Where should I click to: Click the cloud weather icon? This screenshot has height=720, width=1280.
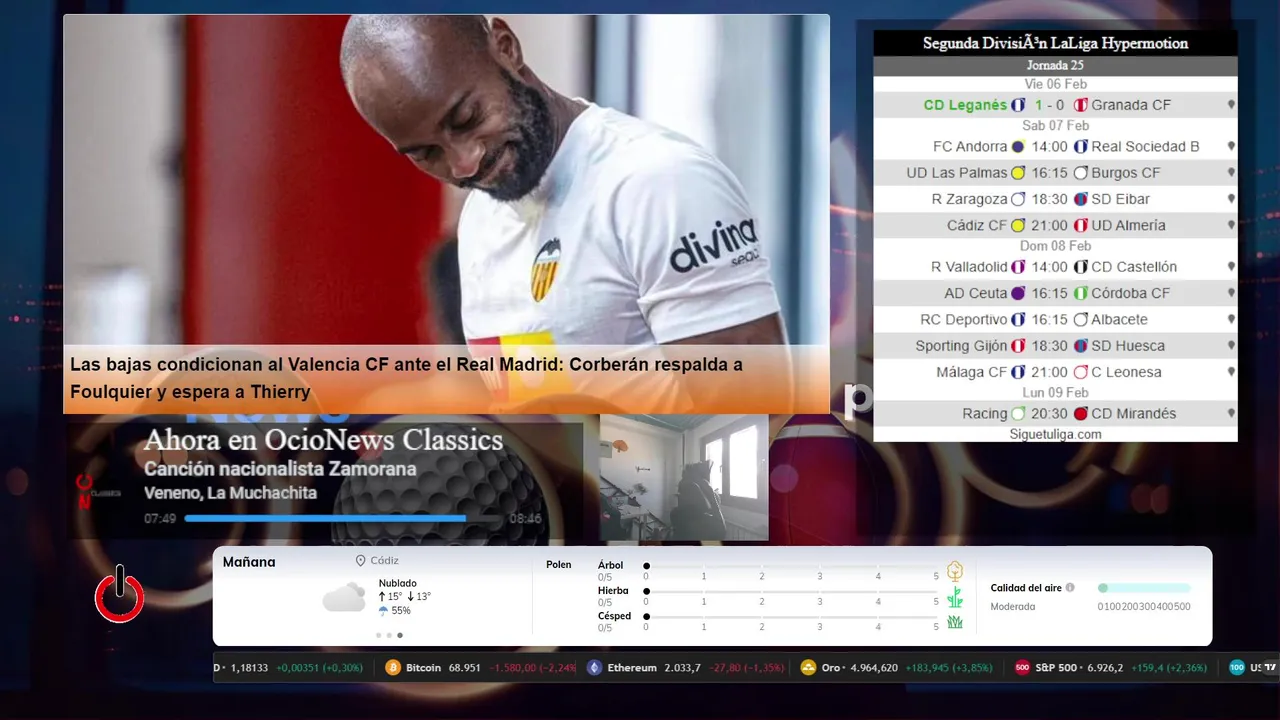point(344,597)
